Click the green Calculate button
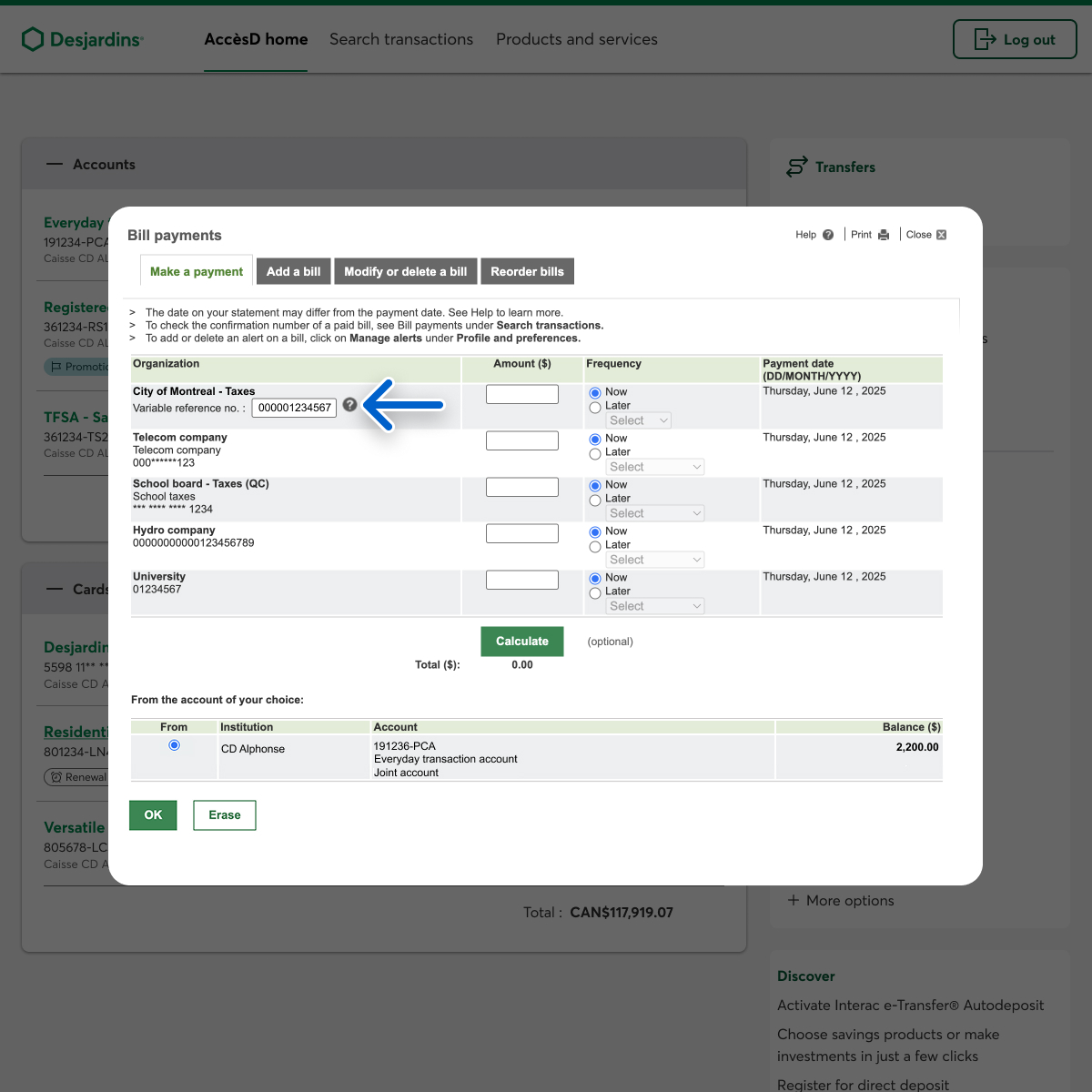Viewport: 1092px width, 1092px height. 521,642
